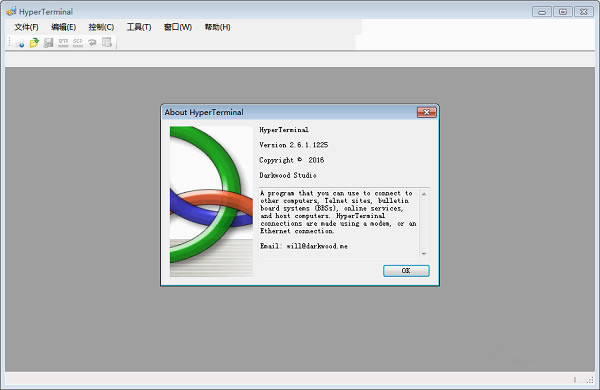Close the HyperTerminal main window
The width and height of the screenshot is (600, 390).
(584, 12)
